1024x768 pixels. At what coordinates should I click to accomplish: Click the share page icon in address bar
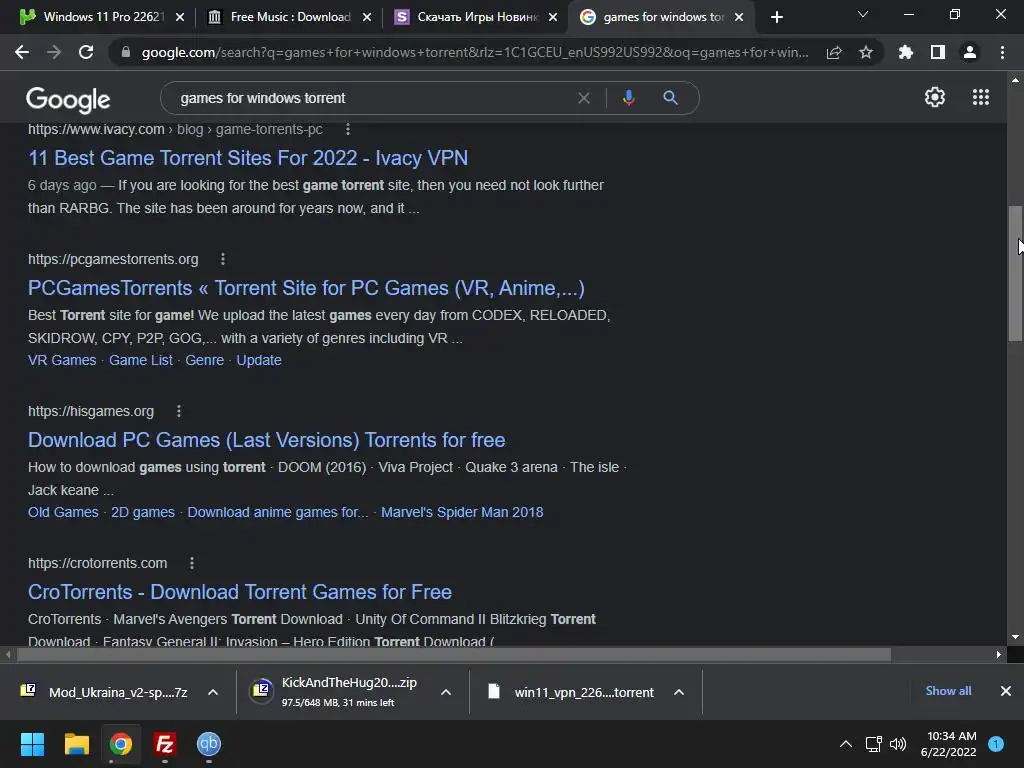[834, 53]
